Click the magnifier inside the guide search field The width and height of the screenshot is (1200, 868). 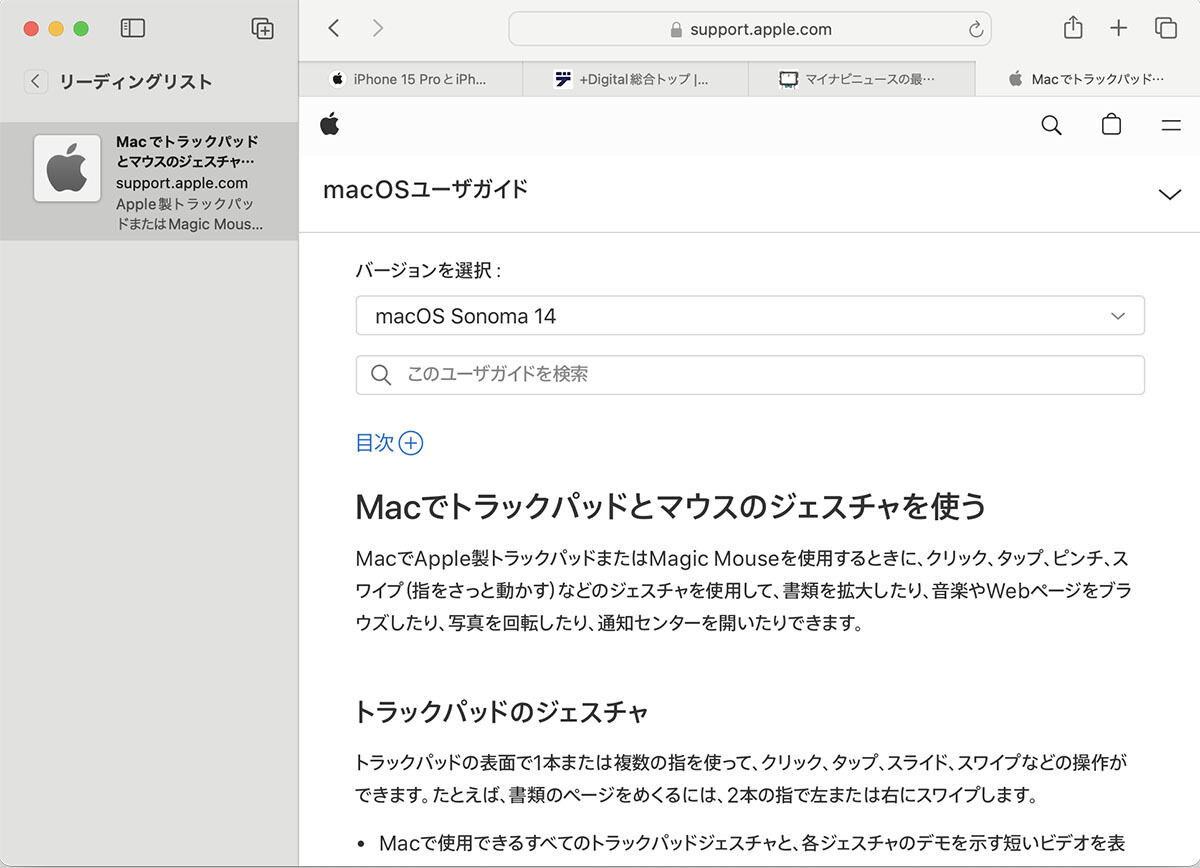tap(381, 375)
